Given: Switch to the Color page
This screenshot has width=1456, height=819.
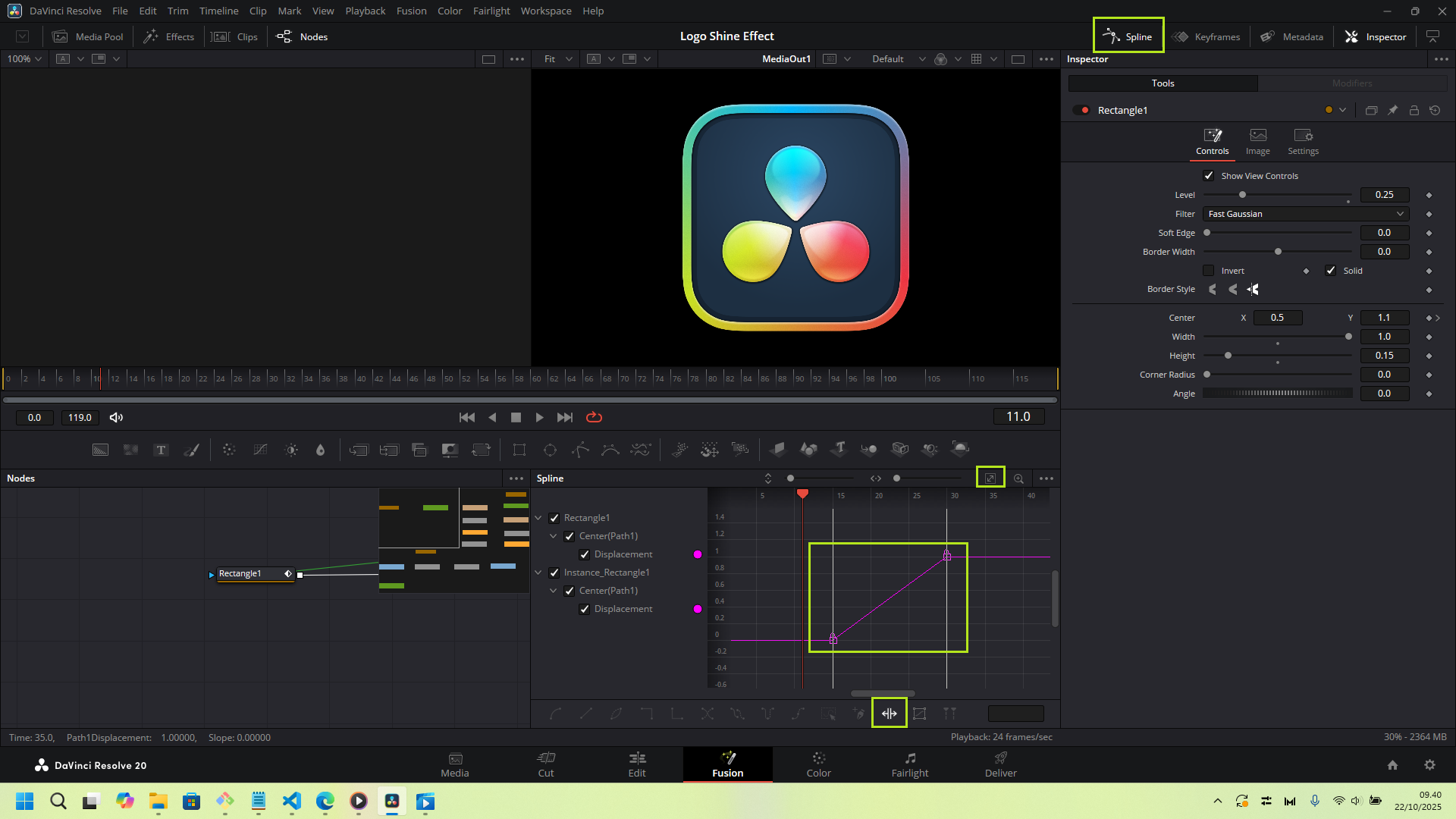Looking at the screenshot, I should pyautogui.click(x=818, y=764).
